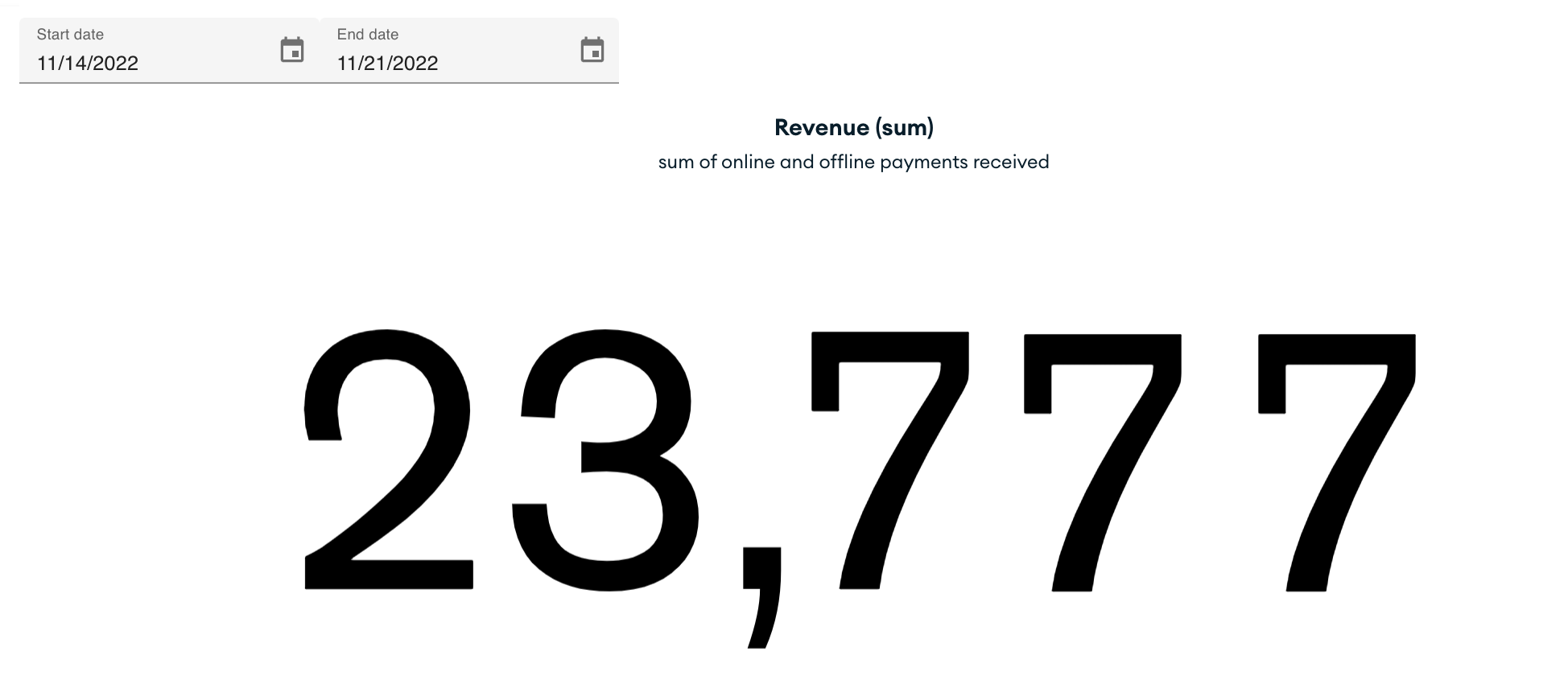Select the 'Start date' label
The width and height of the screenshot is (1568, 697).
70,35
